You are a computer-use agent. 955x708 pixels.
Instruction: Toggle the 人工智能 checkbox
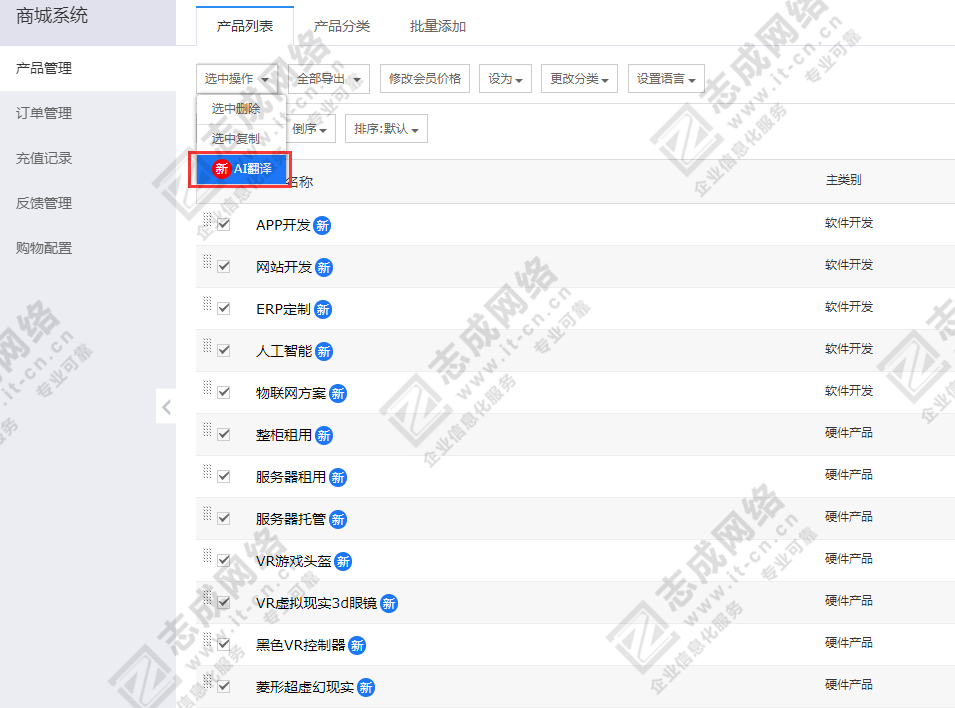pos(224,350)
